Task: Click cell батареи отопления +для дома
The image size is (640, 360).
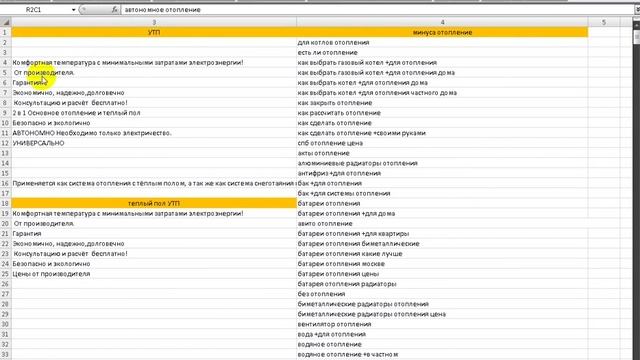Action: 442,213
